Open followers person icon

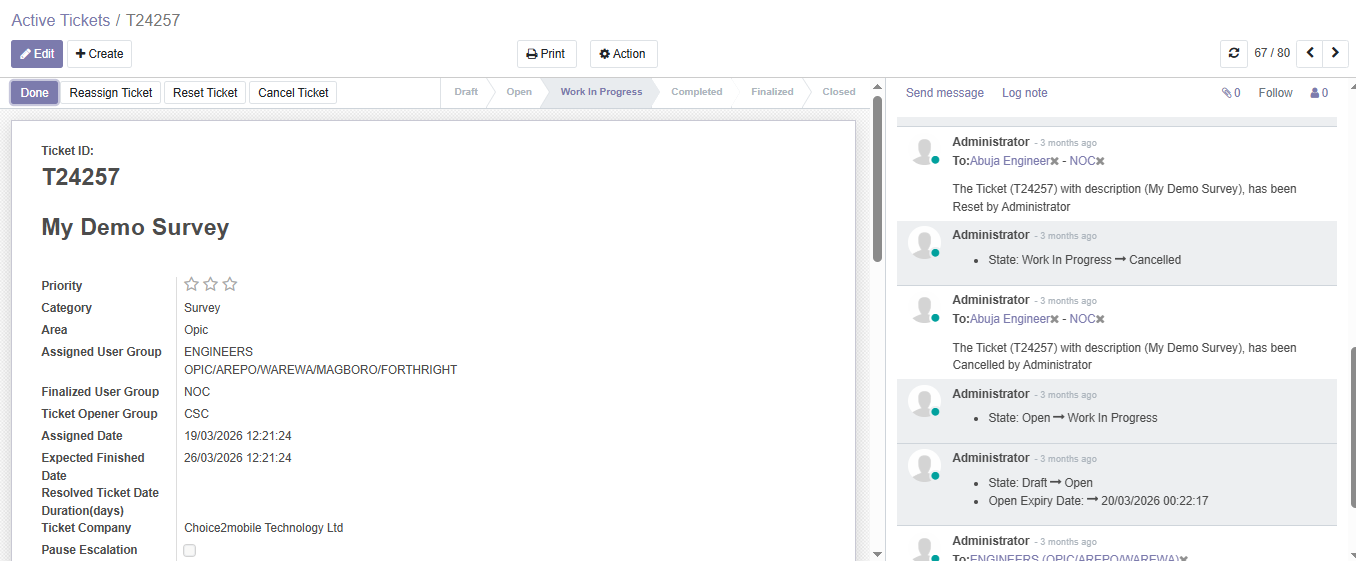[x=1319, y=93]
